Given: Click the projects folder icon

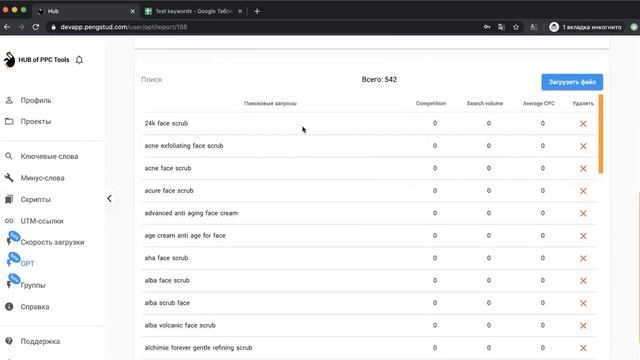Looking at the screenshot, I should click(9, 121).
